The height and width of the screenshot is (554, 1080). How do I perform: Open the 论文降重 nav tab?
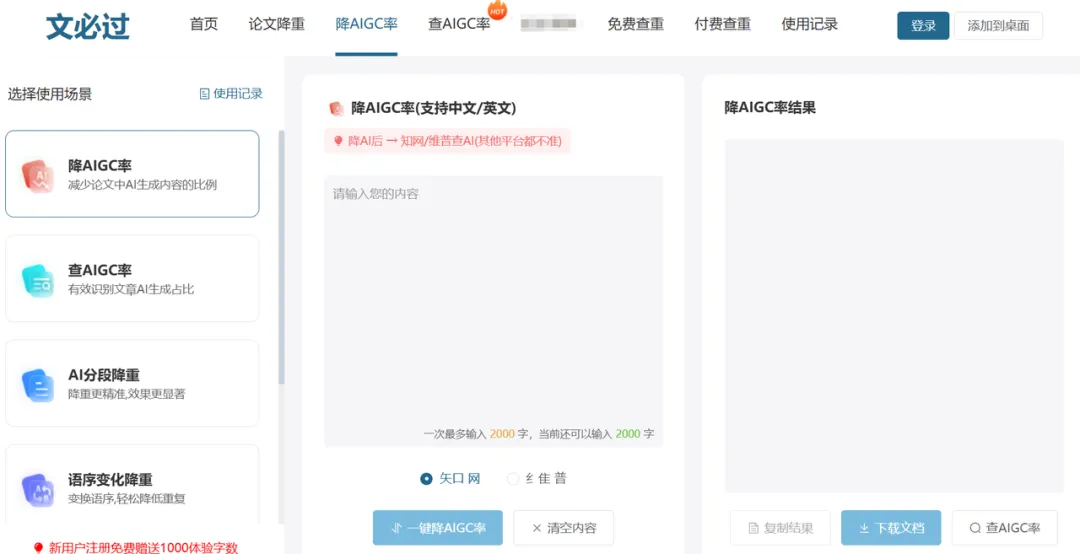[x=277, y=25]
